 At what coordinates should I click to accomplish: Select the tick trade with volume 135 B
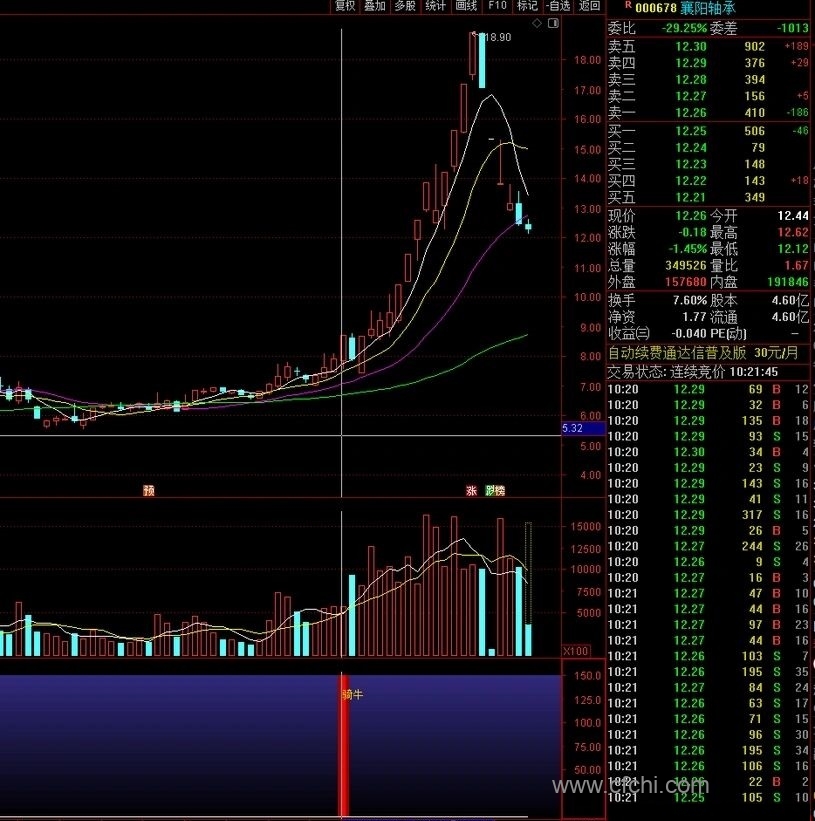tap(708, 421)
